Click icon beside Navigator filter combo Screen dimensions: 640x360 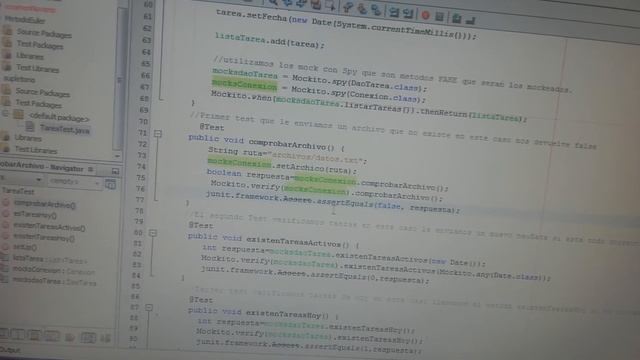click(110, 184)
